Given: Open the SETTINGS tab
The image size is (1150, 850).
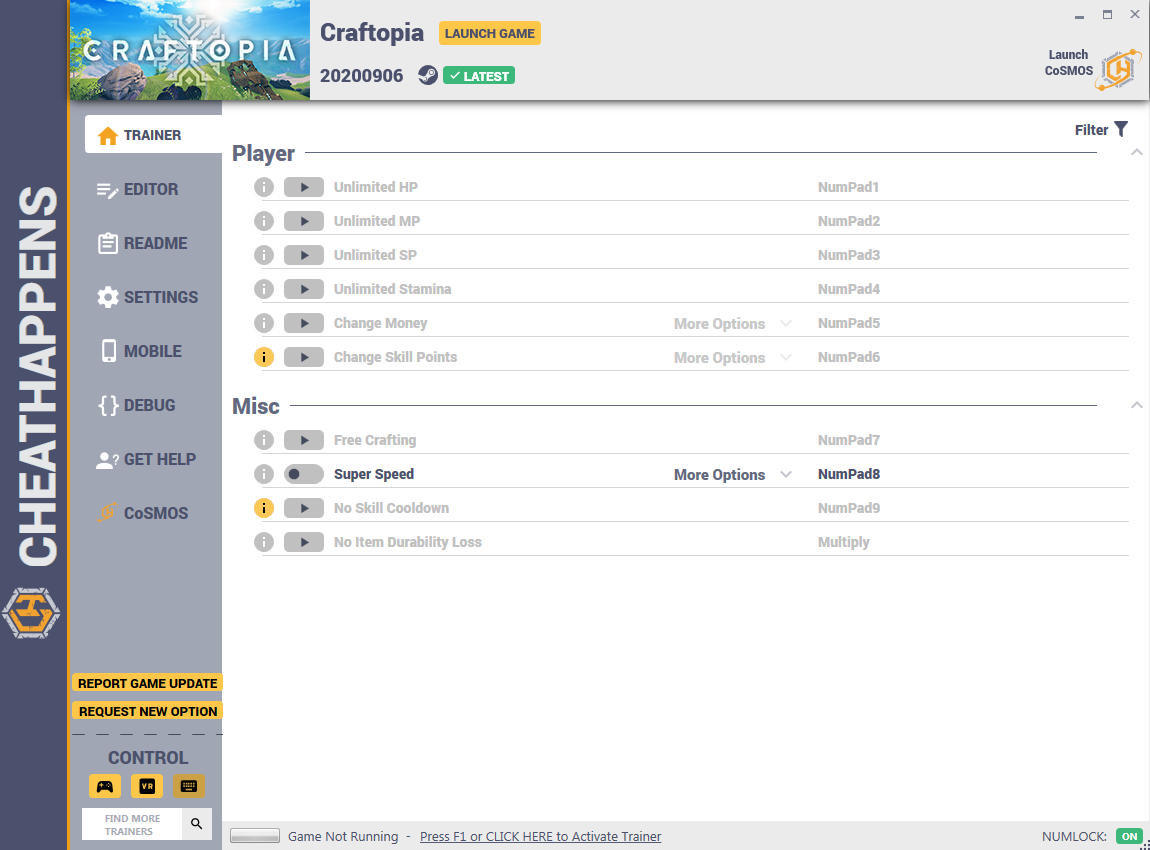Looking at the screenshot, I should pyautogui.click(x=147, y=297).
